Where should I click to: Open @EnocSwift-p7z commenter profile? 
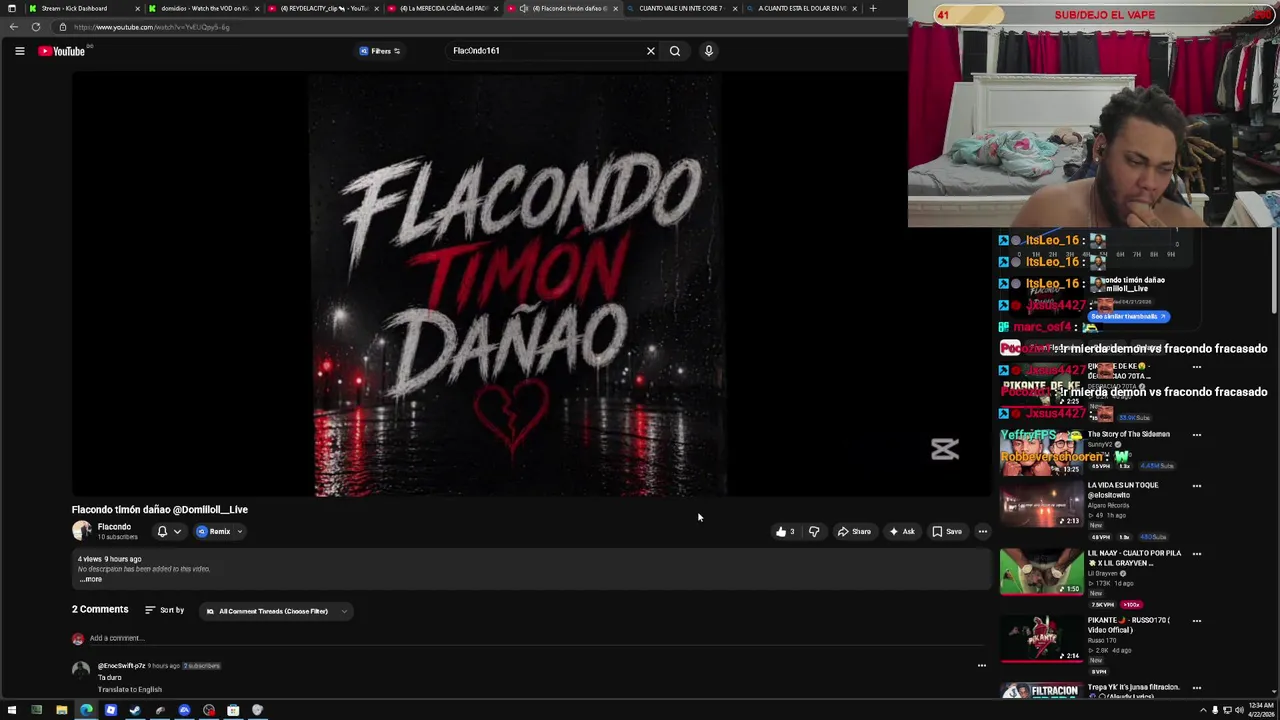[x=121, y=665]
